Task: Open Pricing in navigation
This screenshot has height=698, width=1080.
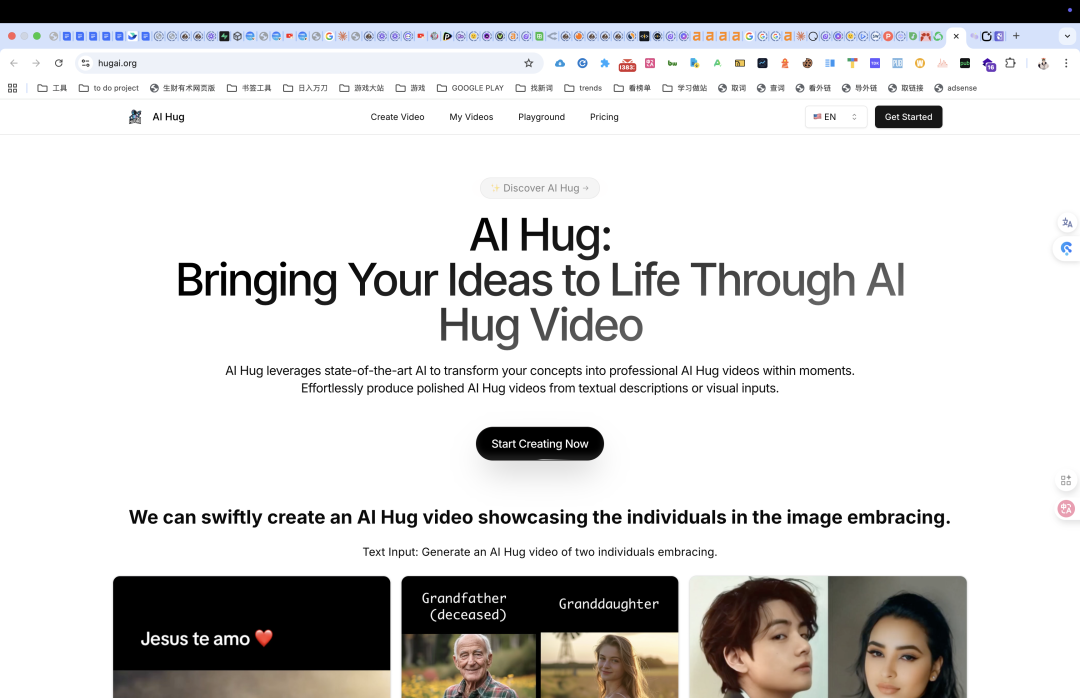Action: [x=604, y=117]
